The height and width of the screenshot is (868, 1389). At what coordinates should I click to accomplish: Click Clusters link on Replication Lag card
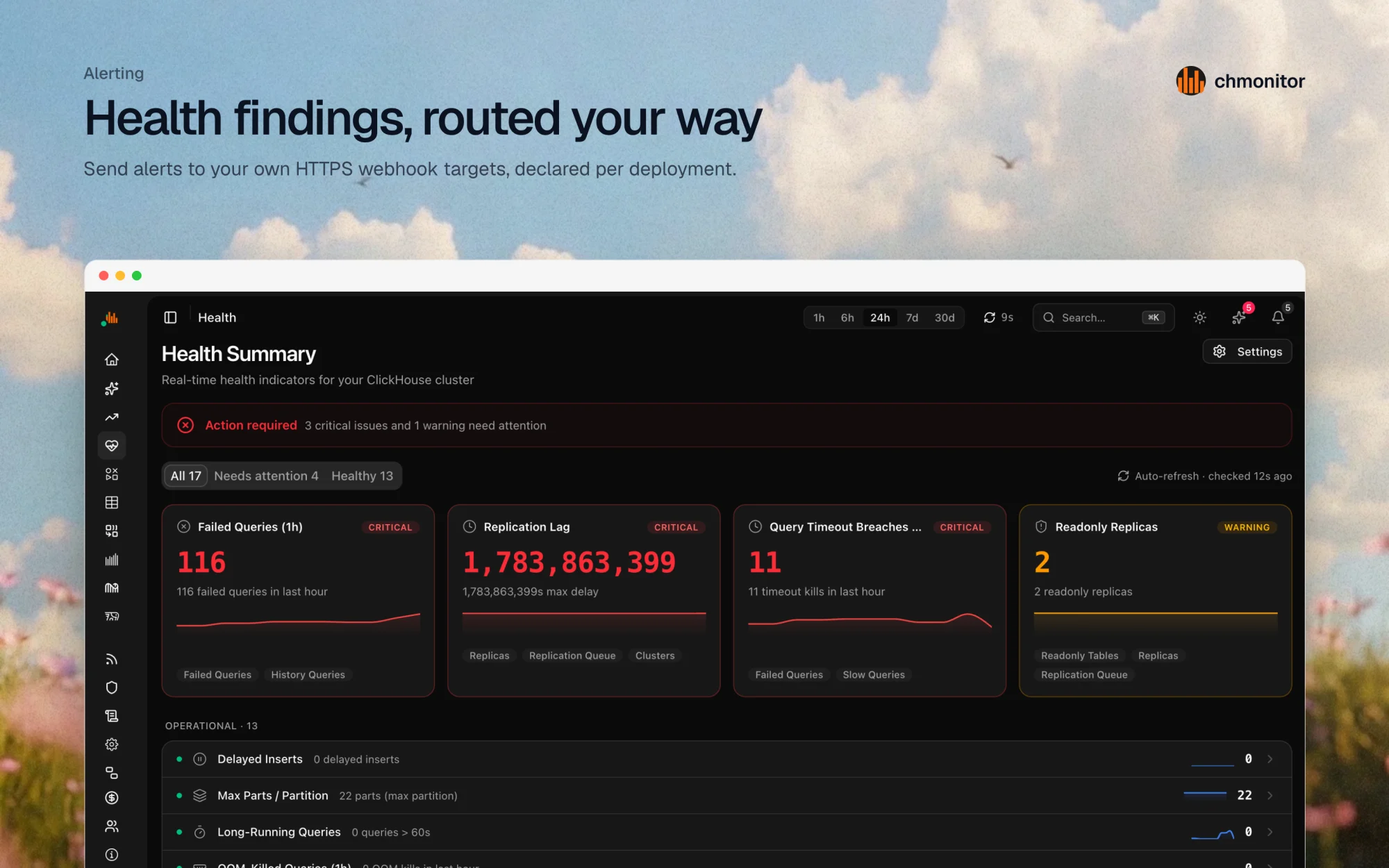point(655,656)
